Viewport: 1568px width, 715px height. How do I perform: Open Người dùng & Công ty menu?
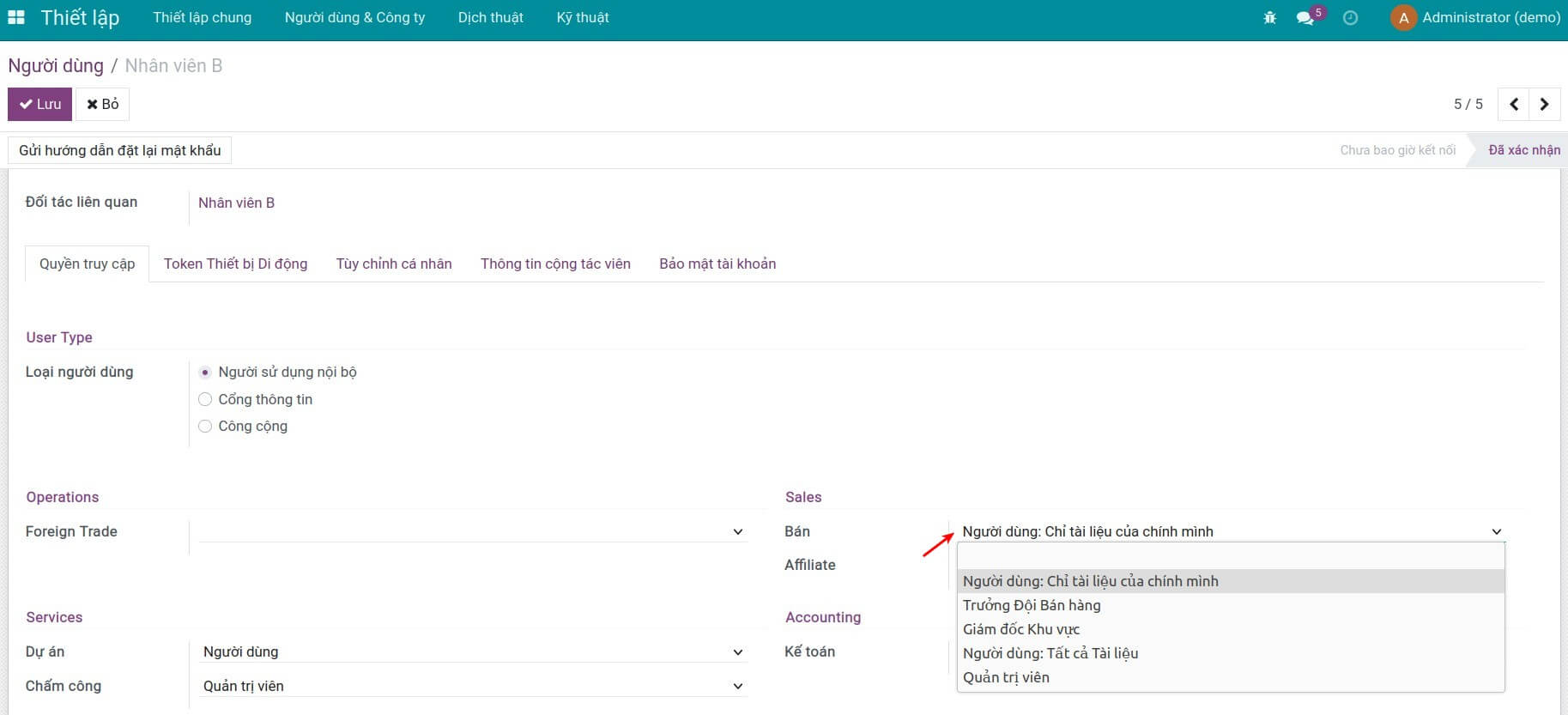354,17
